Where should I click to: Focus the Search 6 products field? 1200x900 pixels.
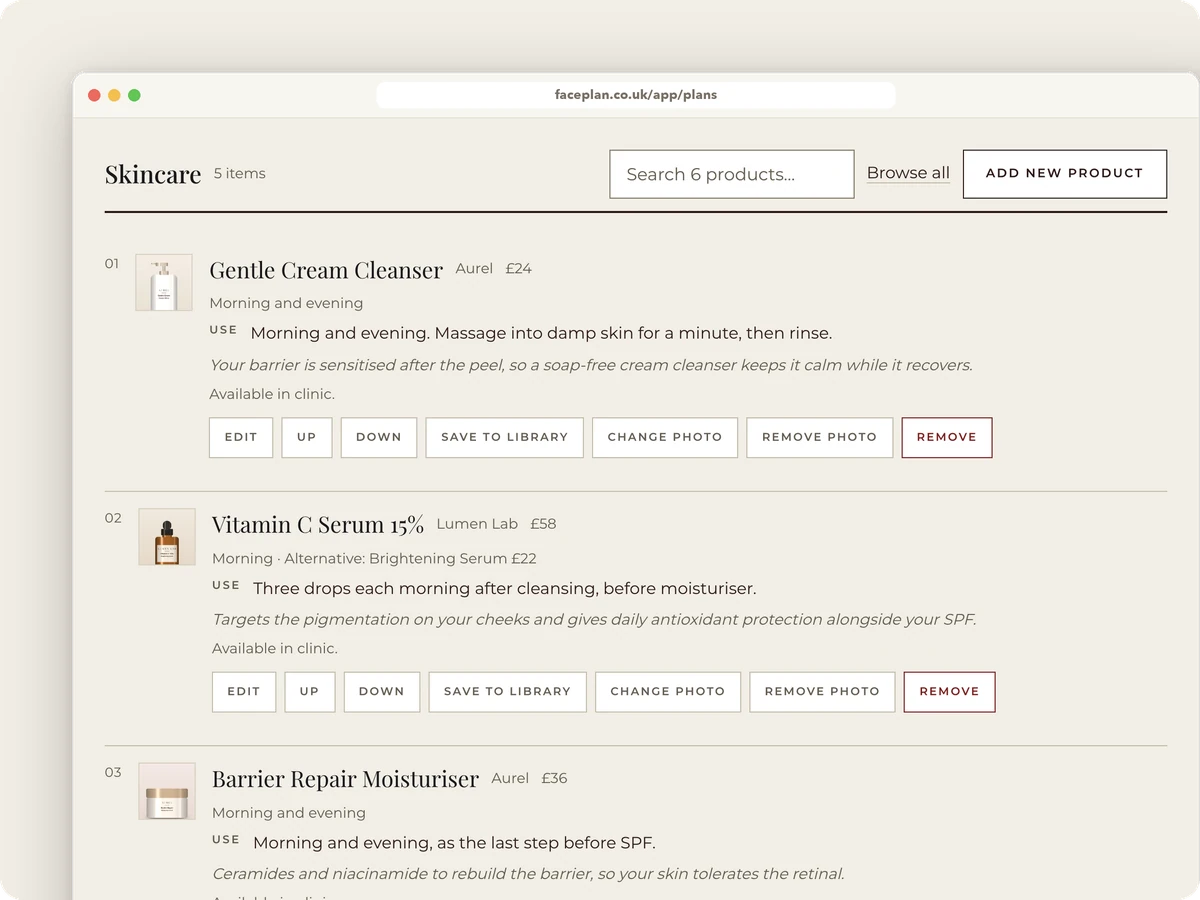pyautogui.click(x=732, y=174)
